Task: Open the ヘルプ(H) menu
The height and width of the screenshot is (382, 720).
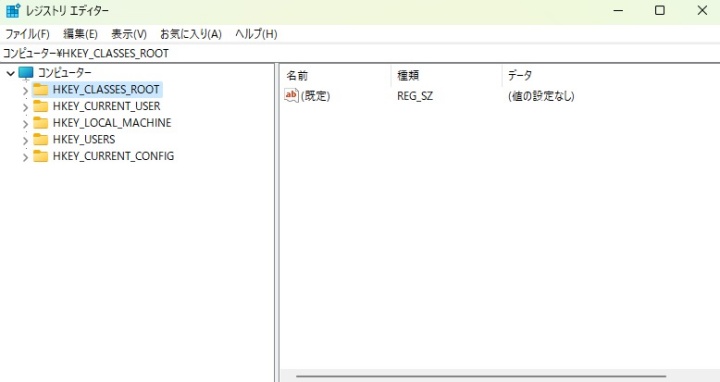Action: click(256, 34)
